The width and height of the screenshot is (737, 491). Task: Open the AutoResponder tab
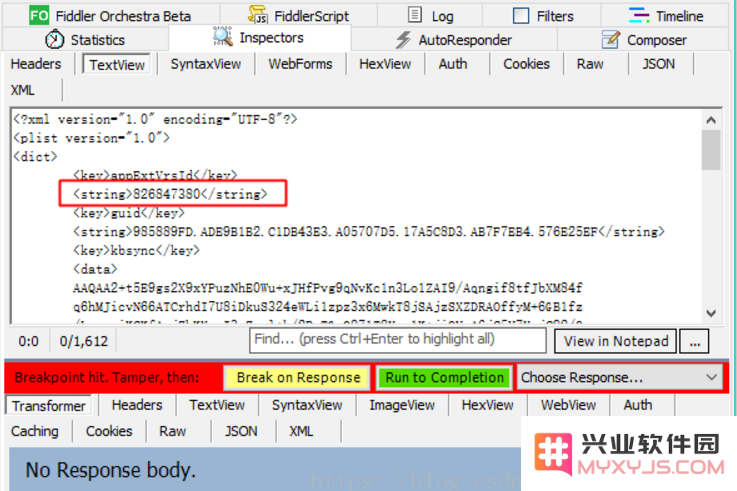point(454,40)
